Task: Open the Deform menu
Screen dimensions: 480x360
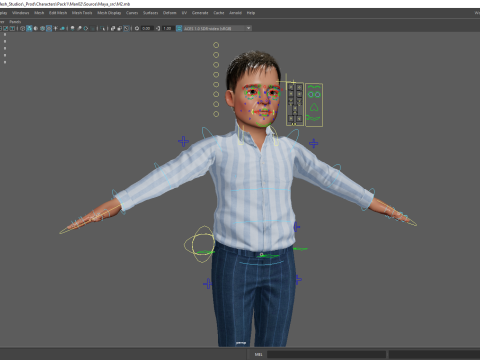Action: tap(169, 13)
